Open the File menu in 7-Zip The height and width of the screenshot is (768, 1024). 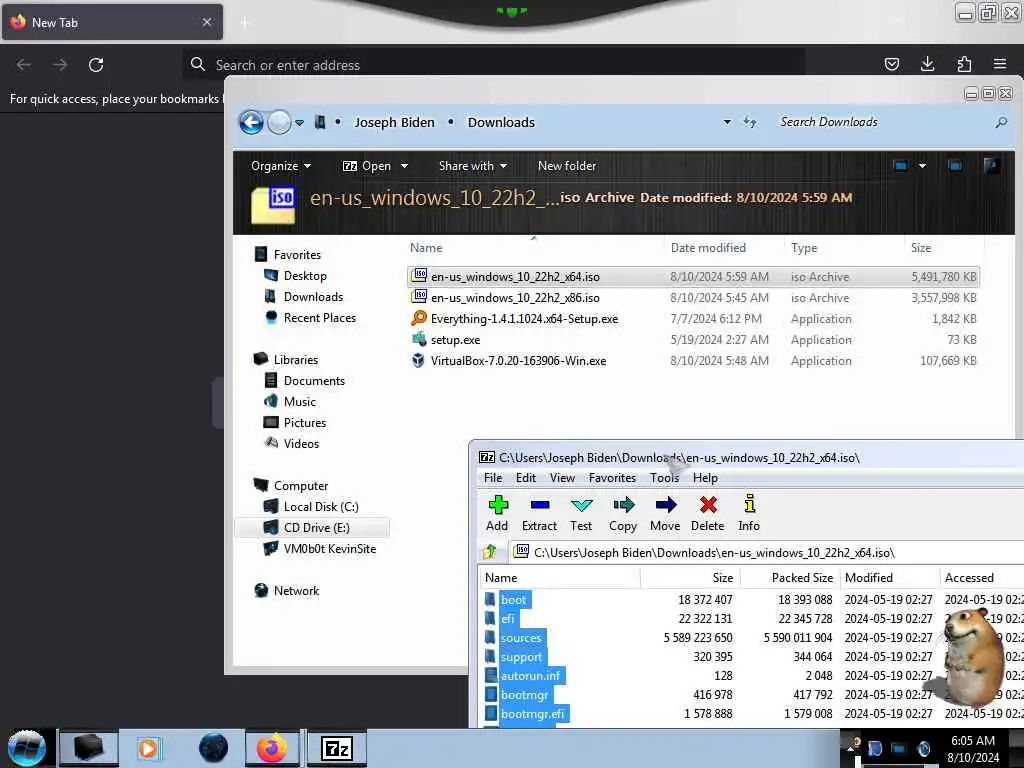[x=493, y=478]
